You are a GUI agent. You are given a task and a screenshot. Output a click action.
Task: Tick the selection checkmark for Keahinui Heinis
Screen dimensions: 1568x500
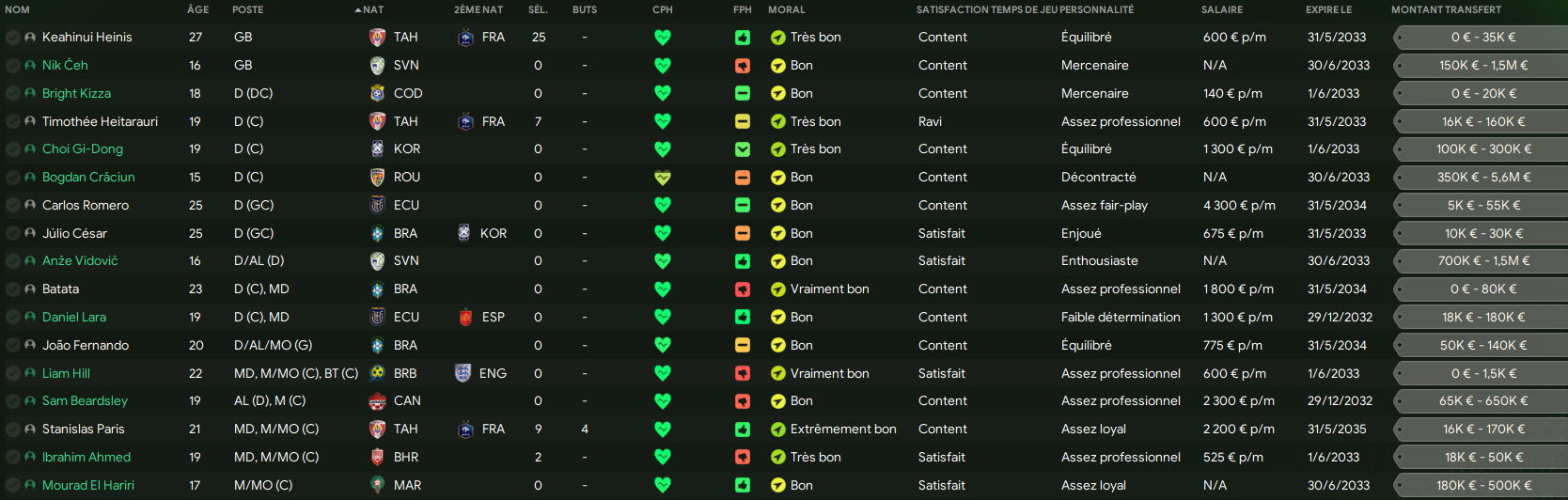click(13, 38)
